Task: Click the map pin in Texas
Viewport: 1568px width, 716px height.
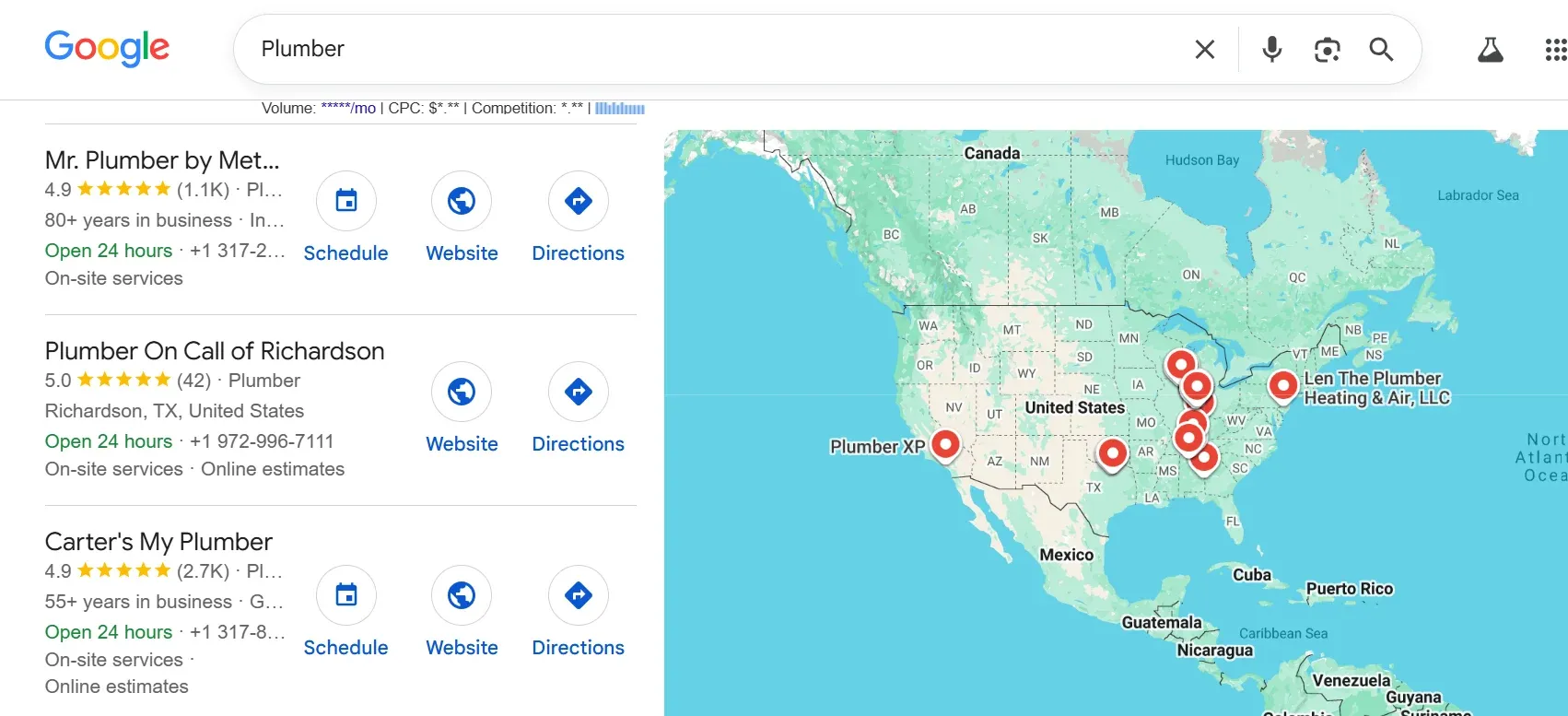Action: (1113, 453)
